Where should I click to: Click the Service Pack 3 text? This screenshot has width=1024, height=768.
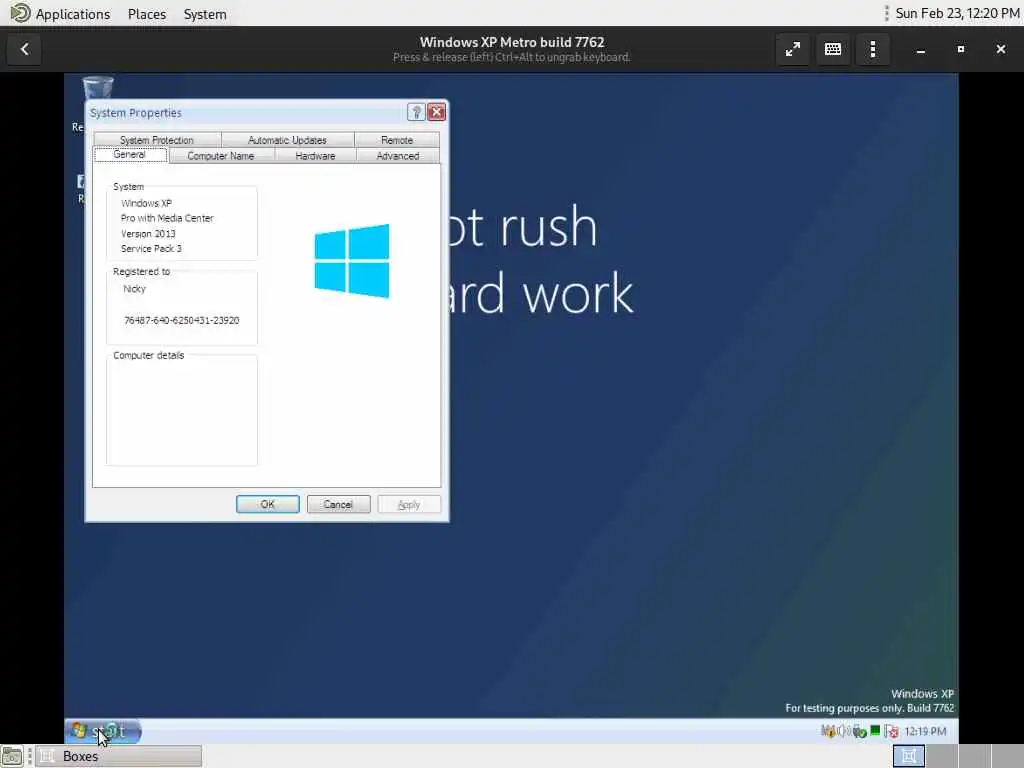tap(152, 248)
